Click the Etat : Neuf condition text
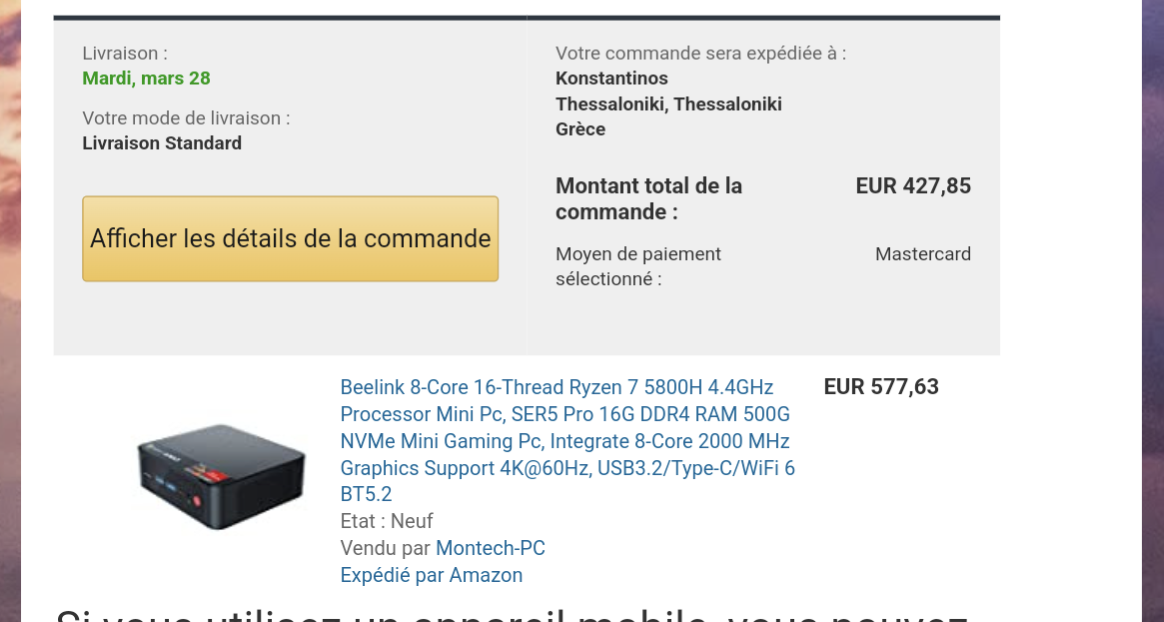 click(x=387, y=521)
